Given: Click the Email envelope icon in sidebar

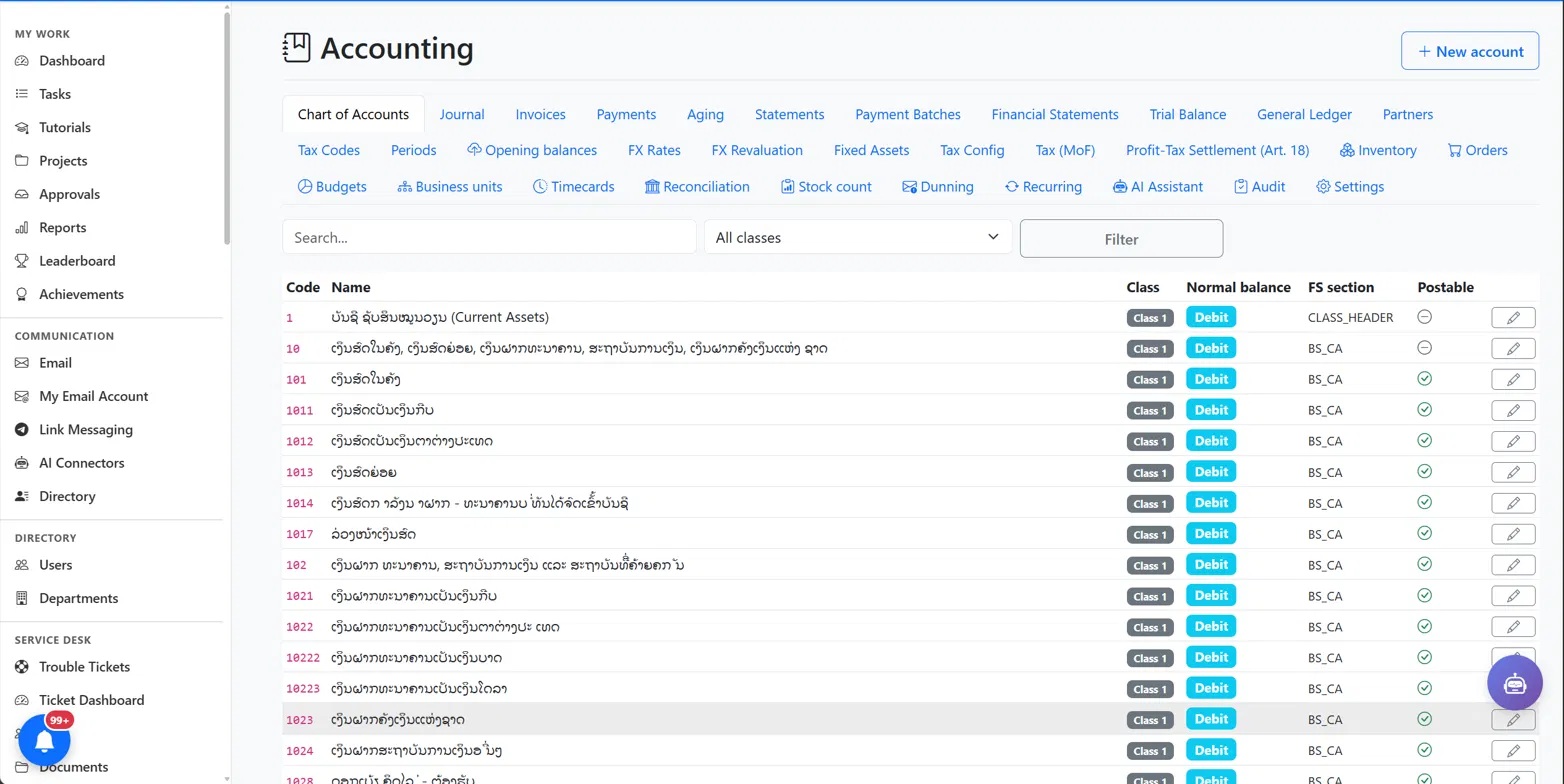Looking at the screenshot, I should (x=22, y=363).
